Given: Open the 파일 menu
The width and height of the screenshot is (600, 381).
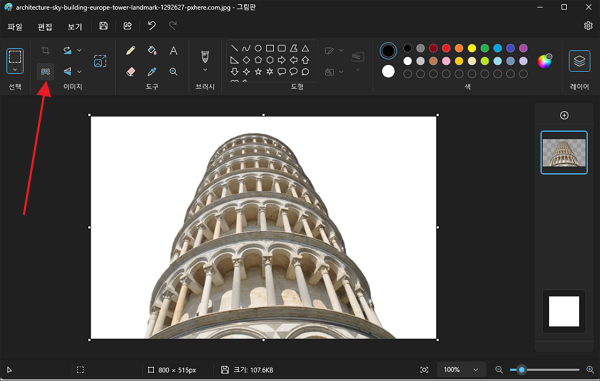Looking at the screenshot, I should (x=15, y=27).
